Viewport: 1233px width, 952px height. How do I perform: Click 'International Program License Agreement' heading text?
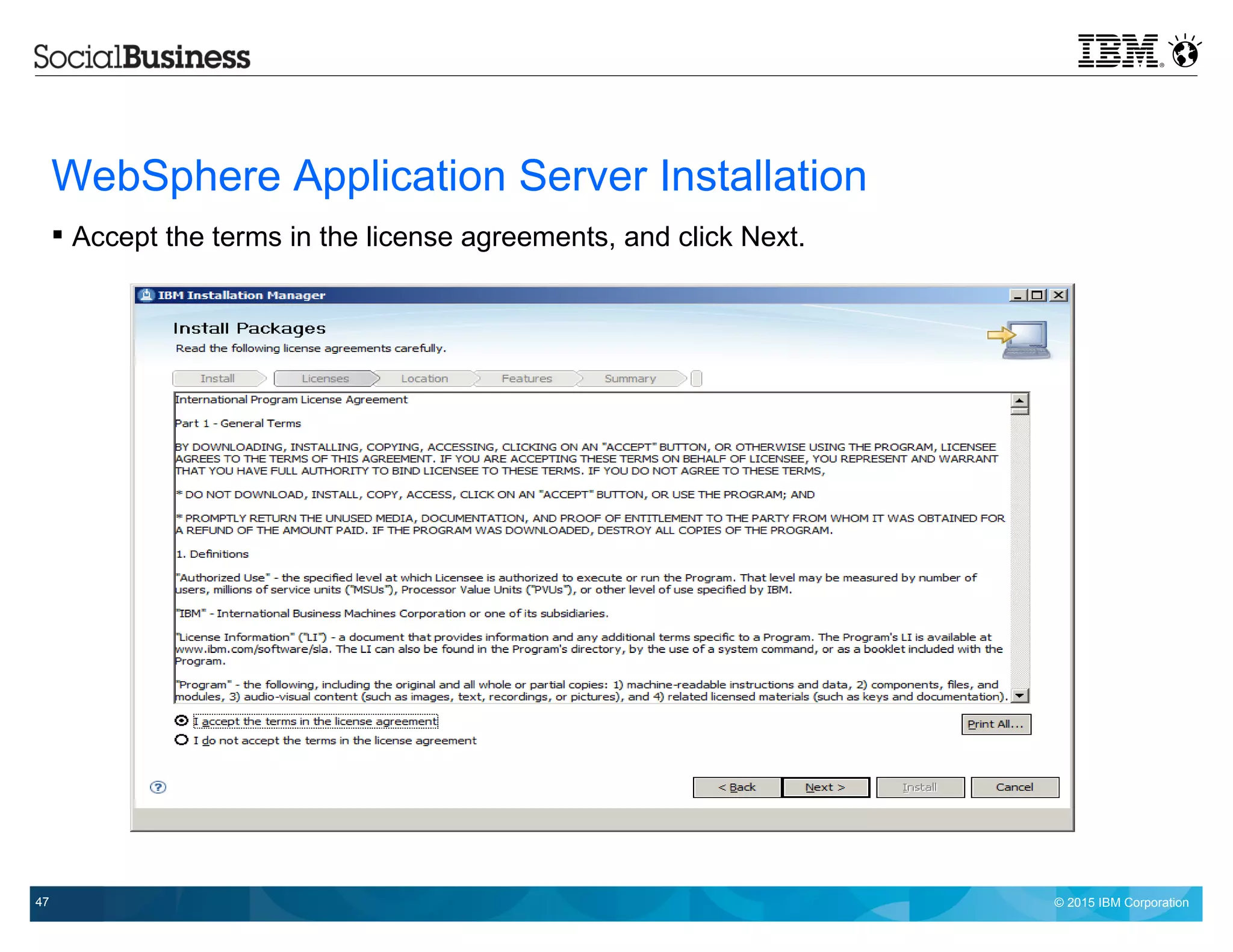[291, 400]
